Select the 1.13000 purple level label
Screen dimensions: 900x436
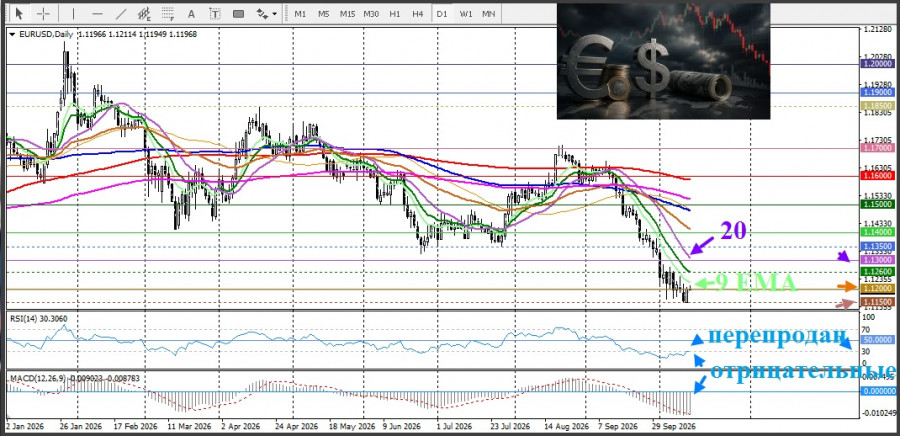click(877, 260)
